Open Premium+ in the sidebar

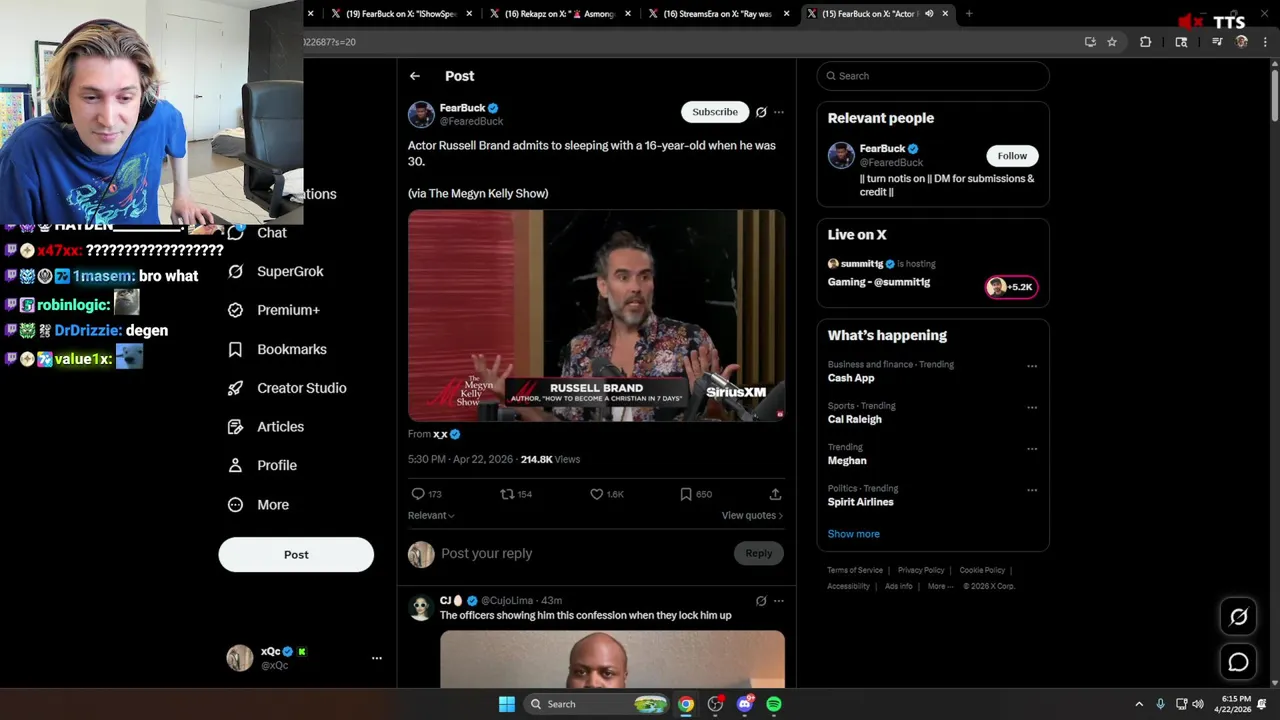[x=274, y=310]
